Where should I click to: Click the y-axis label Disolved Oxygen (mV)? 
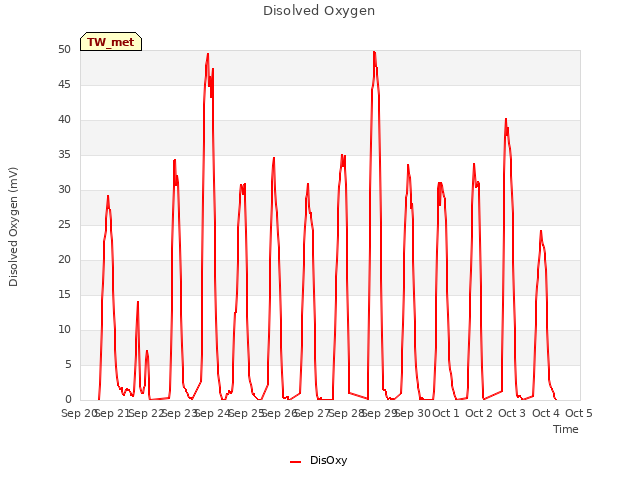[13, 227]
